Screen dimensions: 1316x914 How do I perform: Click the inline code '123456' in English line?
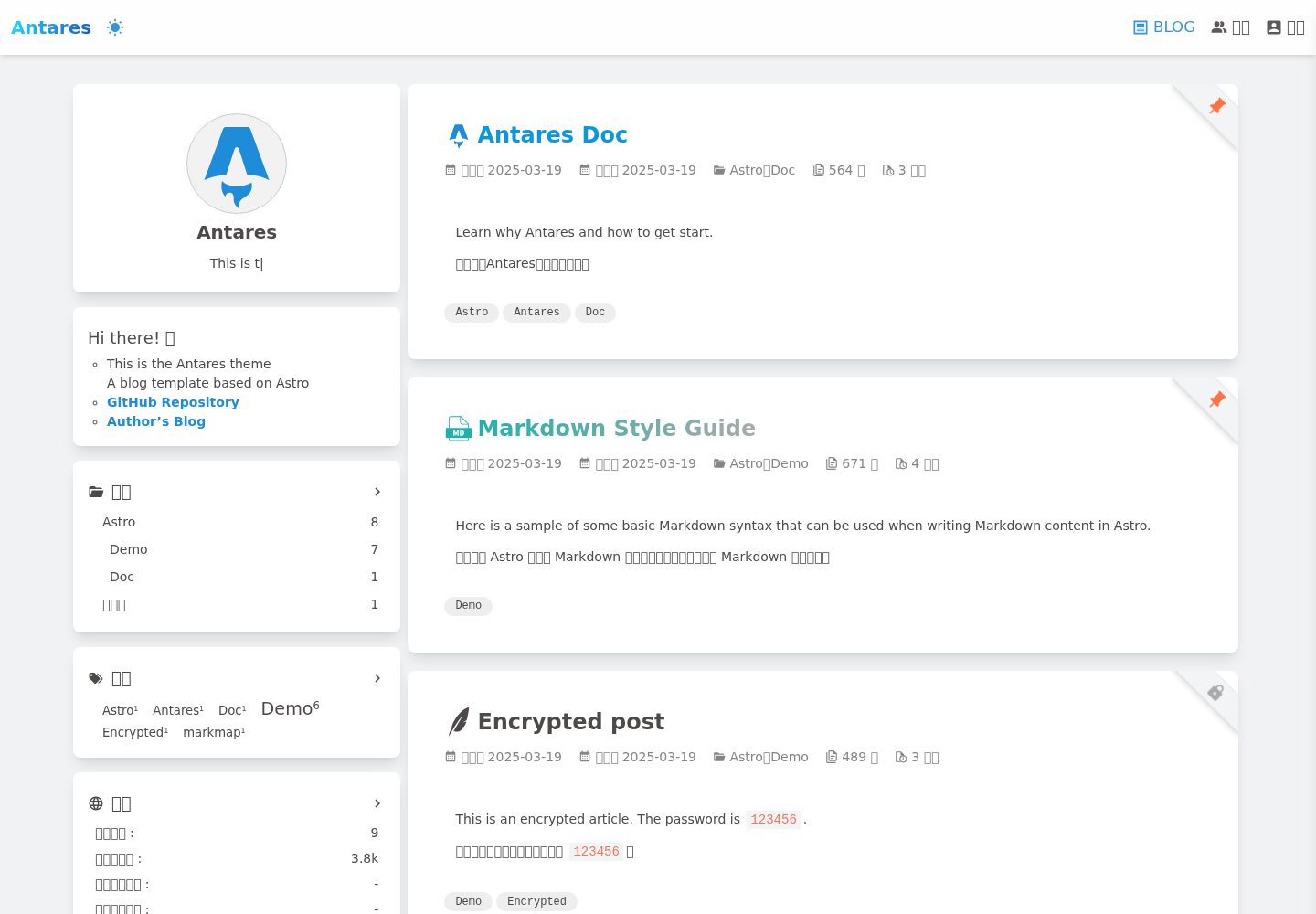click(x=773, y=820)
